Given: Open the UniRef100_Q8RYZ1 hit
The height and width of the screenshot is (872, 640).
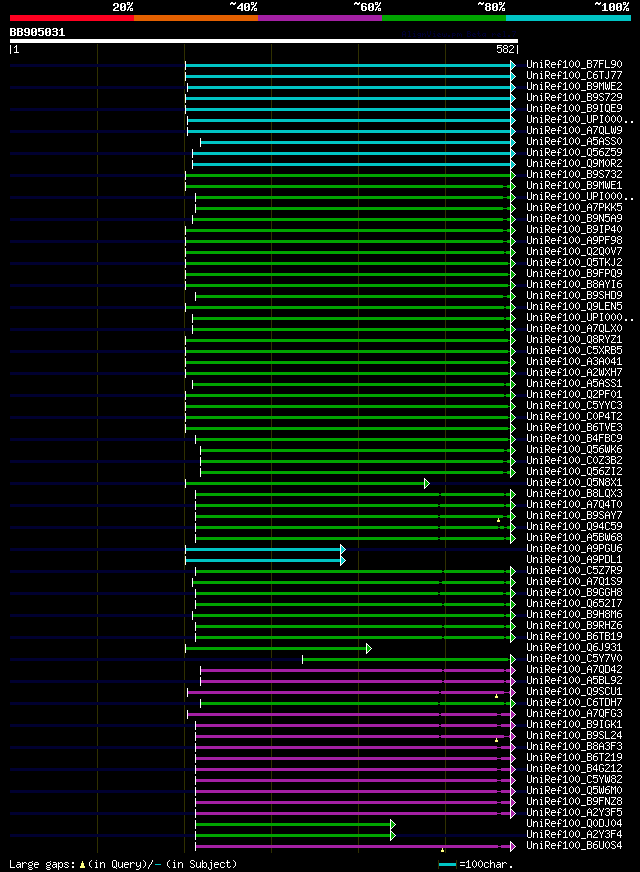Looking at the screenshot, I should 574,340.
